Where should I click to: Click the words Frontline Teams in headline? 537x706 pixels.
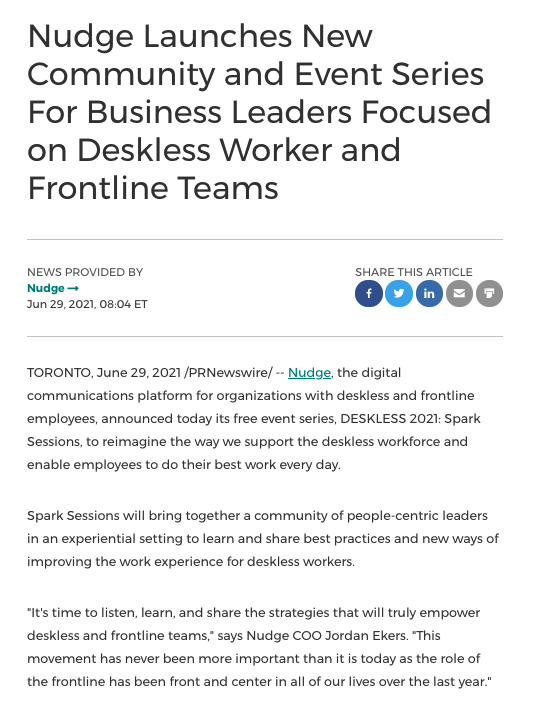point(153,188)
